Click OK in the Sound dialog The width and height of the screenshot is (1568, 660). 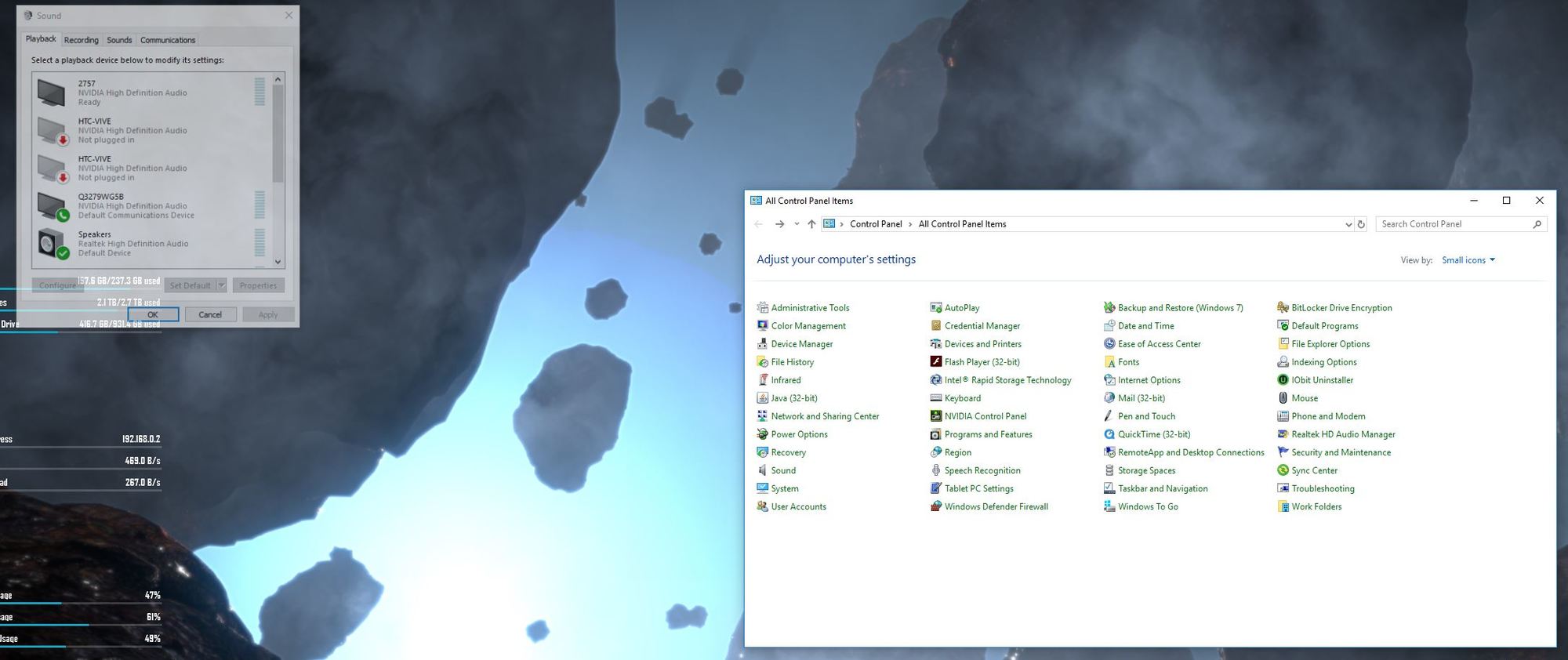click(x=153, y=314)
